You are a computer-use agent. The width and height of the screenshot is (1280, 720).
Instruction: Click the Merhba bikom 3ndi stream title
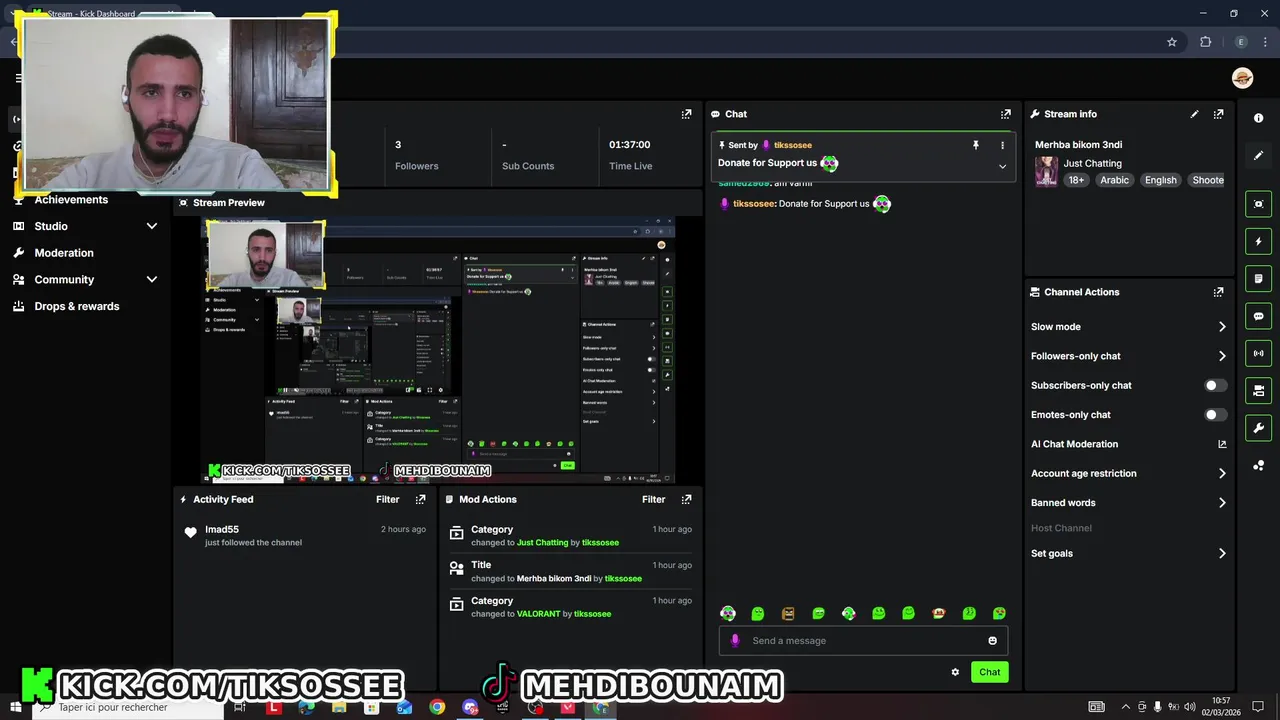click(1078, 145)
